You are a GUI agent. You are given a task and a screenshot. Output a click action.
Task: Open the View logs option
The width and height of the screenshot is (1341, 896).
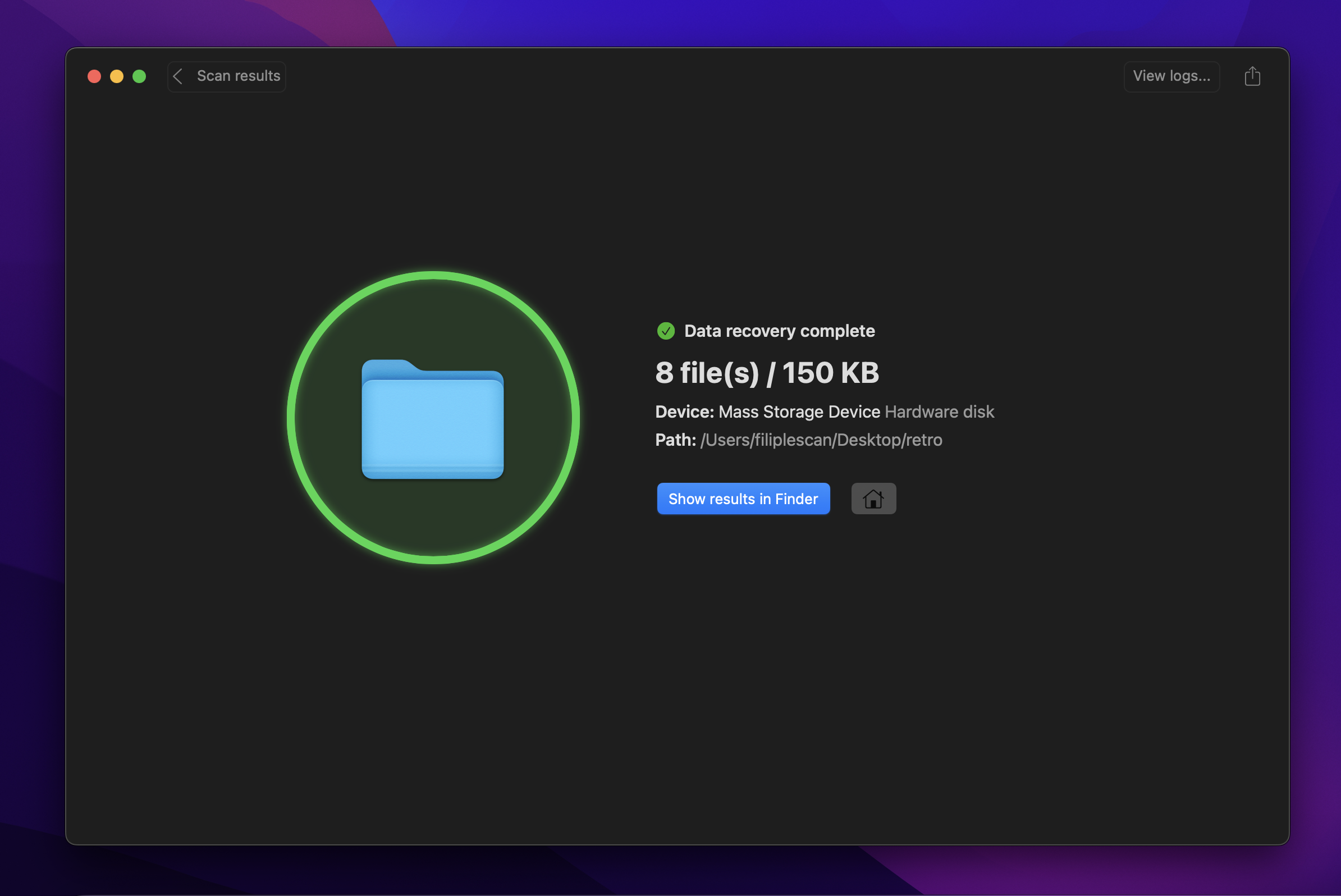(1170, 75)
